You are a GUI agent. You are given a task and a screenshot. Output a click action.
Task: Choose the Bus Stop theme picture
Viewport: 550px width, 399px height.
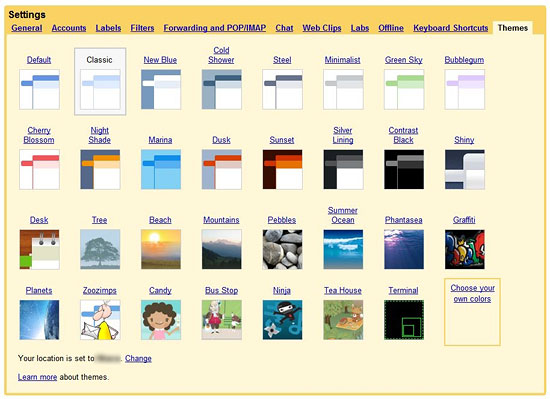[x=222, y=320]
